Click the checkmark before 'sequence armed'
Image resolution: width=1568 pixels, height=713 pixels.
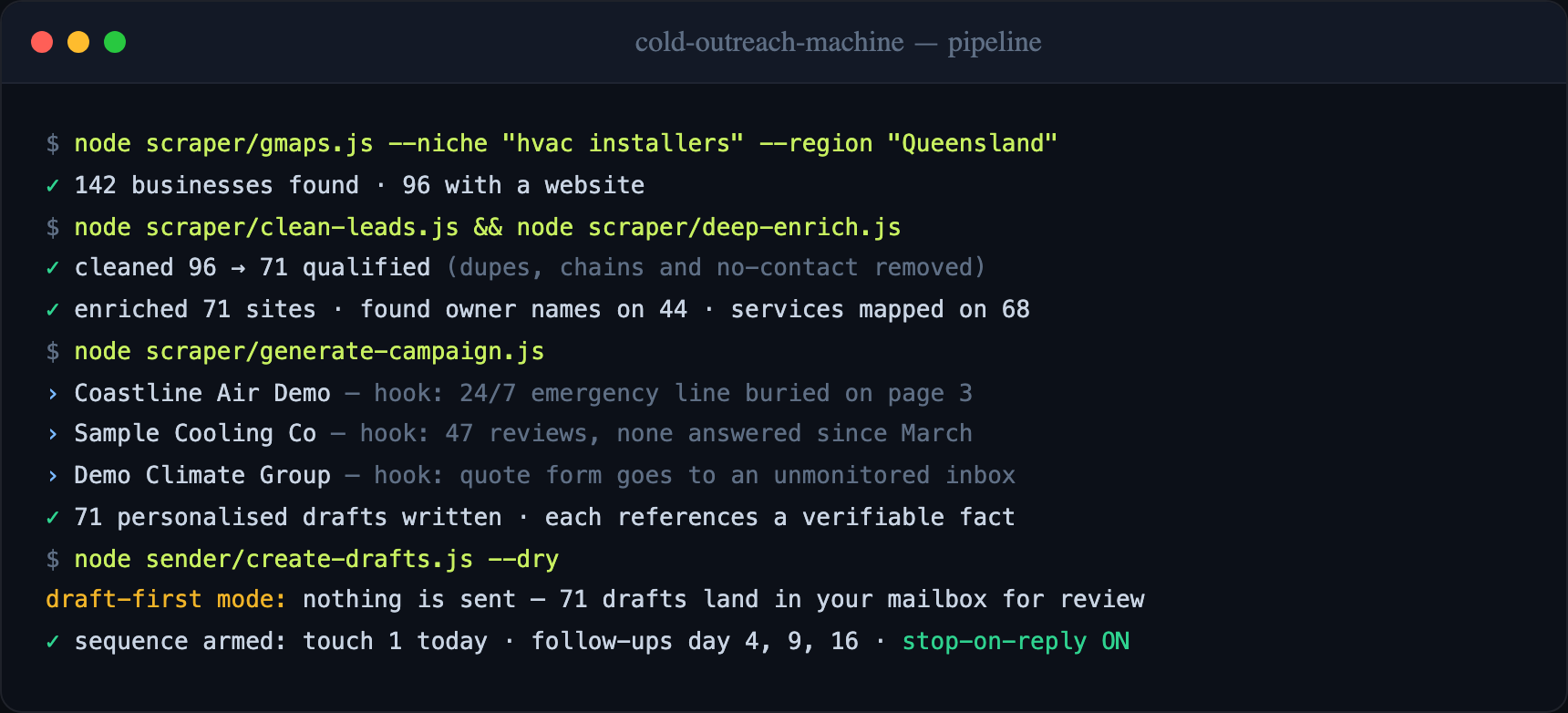53,641
